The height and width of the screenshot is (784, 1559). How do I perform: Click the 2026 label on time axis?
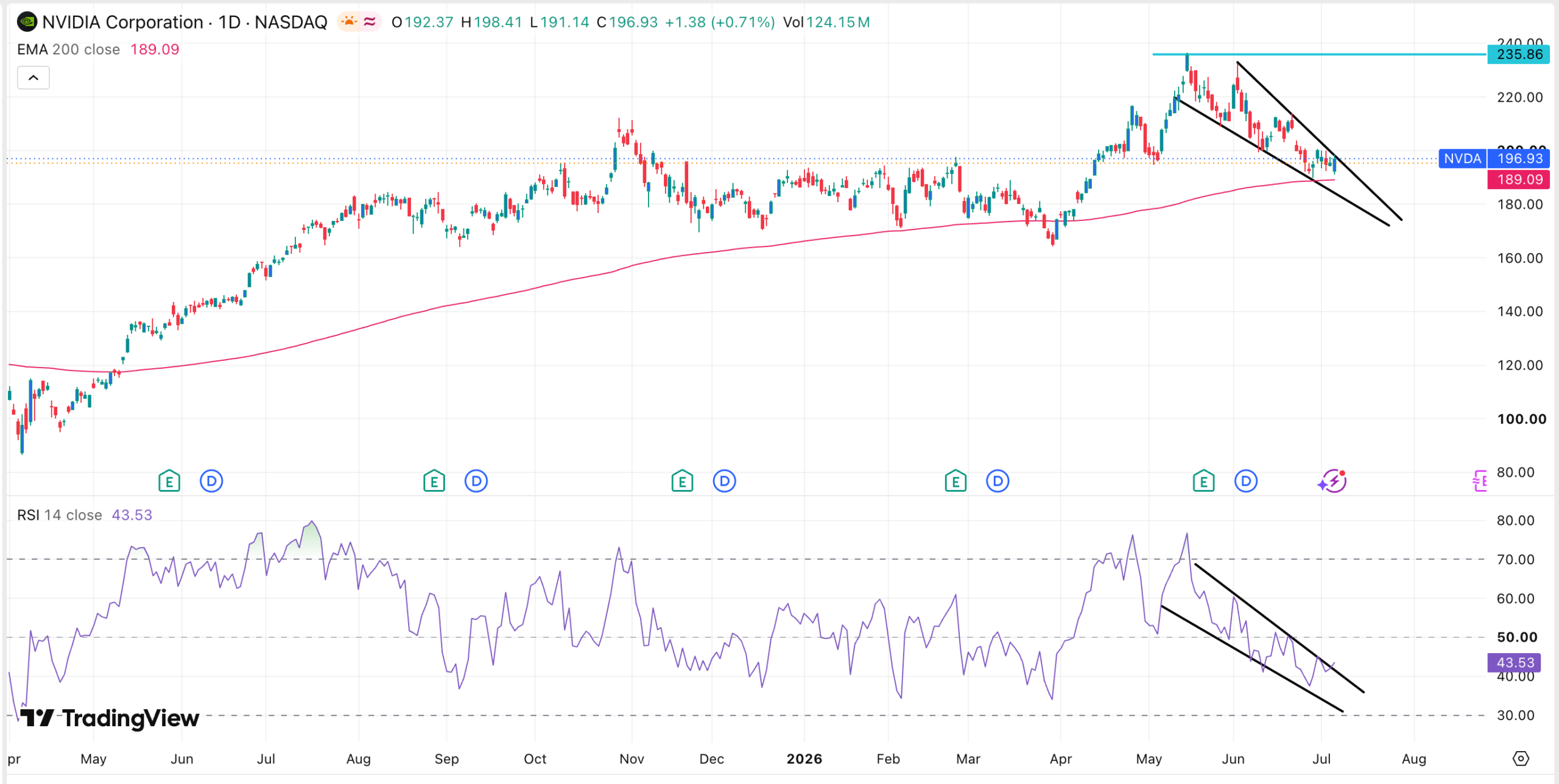coord(804,759)
